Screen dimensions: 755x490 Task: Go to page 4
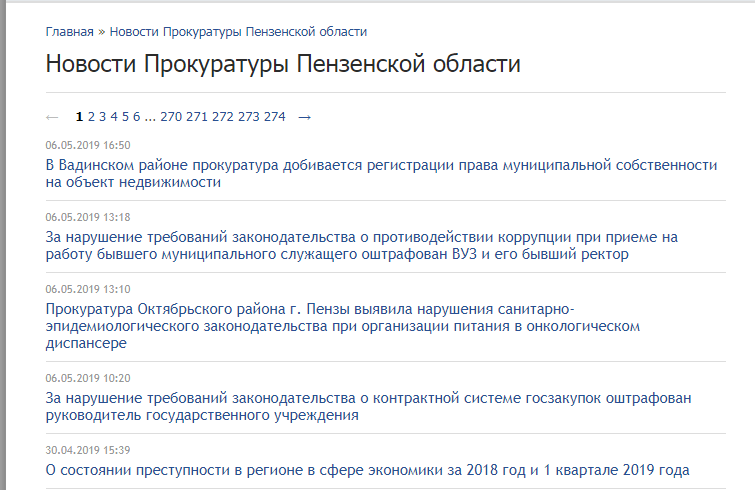coord(114,116)
